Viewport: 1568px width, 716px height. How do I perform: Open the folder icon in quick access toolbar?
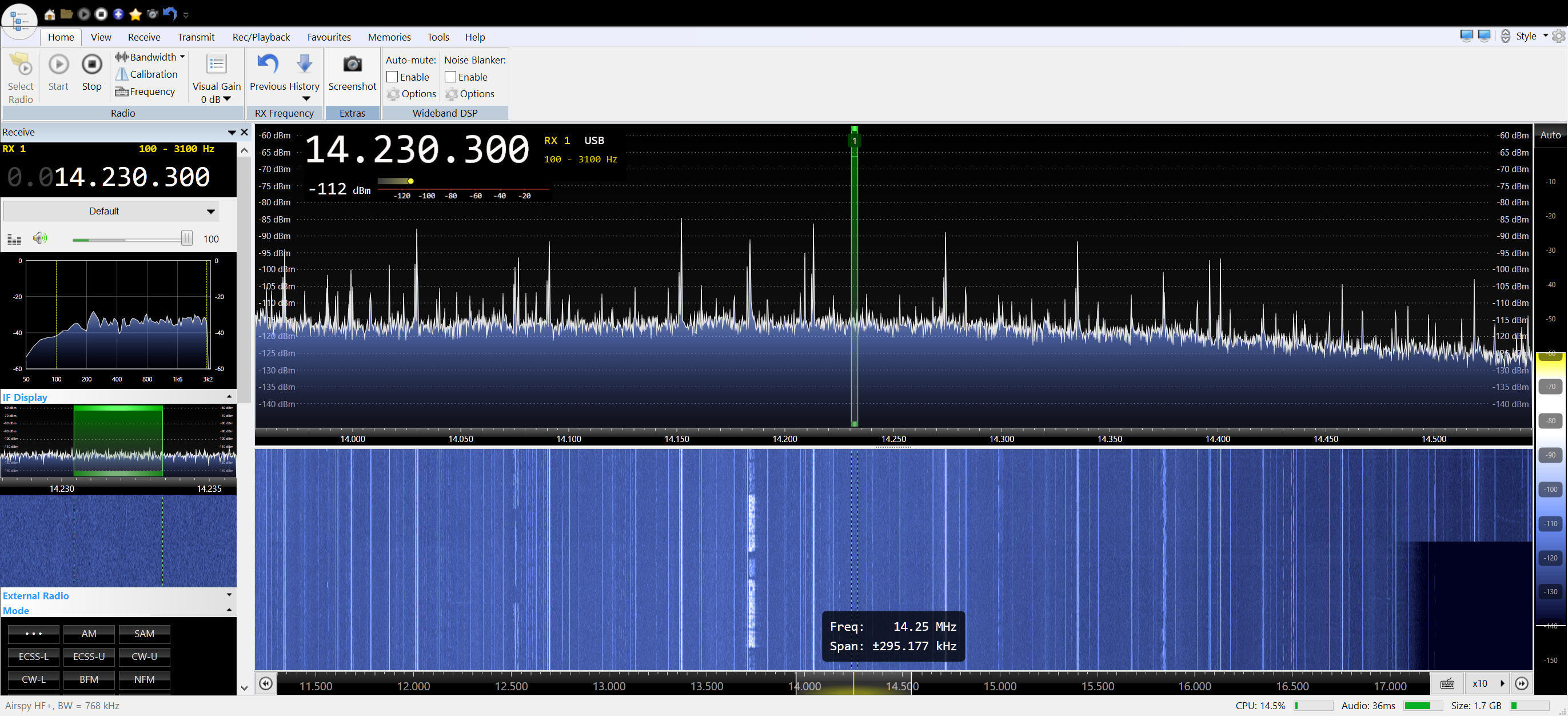pos(67,14)
